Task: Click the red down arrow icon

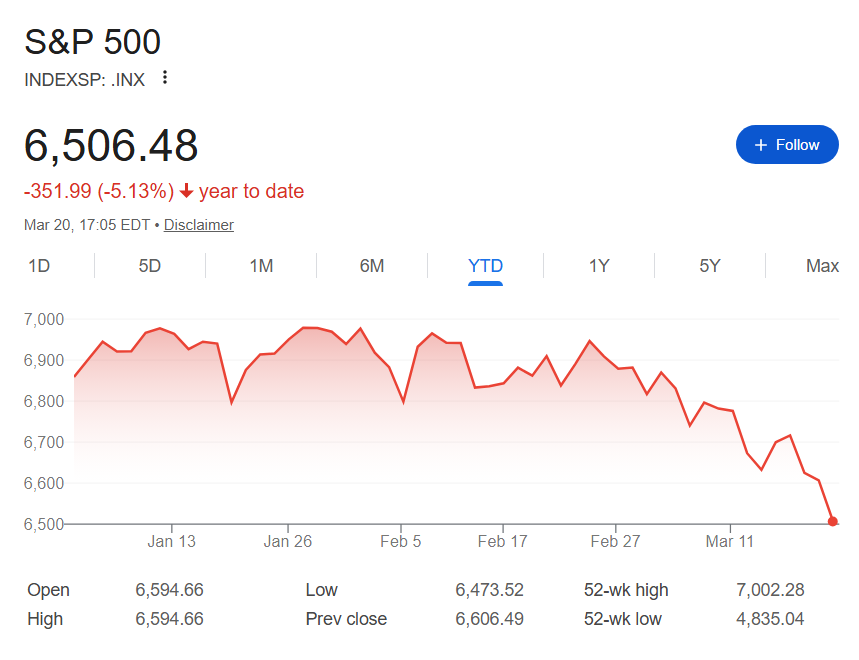Action: click(x=187, y=191)
